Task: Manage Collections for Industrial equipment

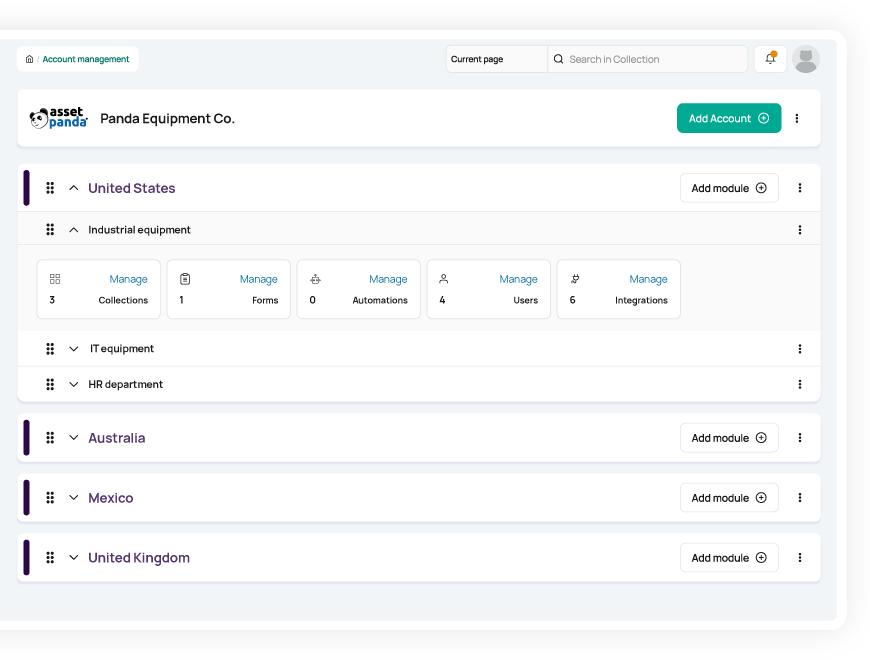Action: click(128, 279)
